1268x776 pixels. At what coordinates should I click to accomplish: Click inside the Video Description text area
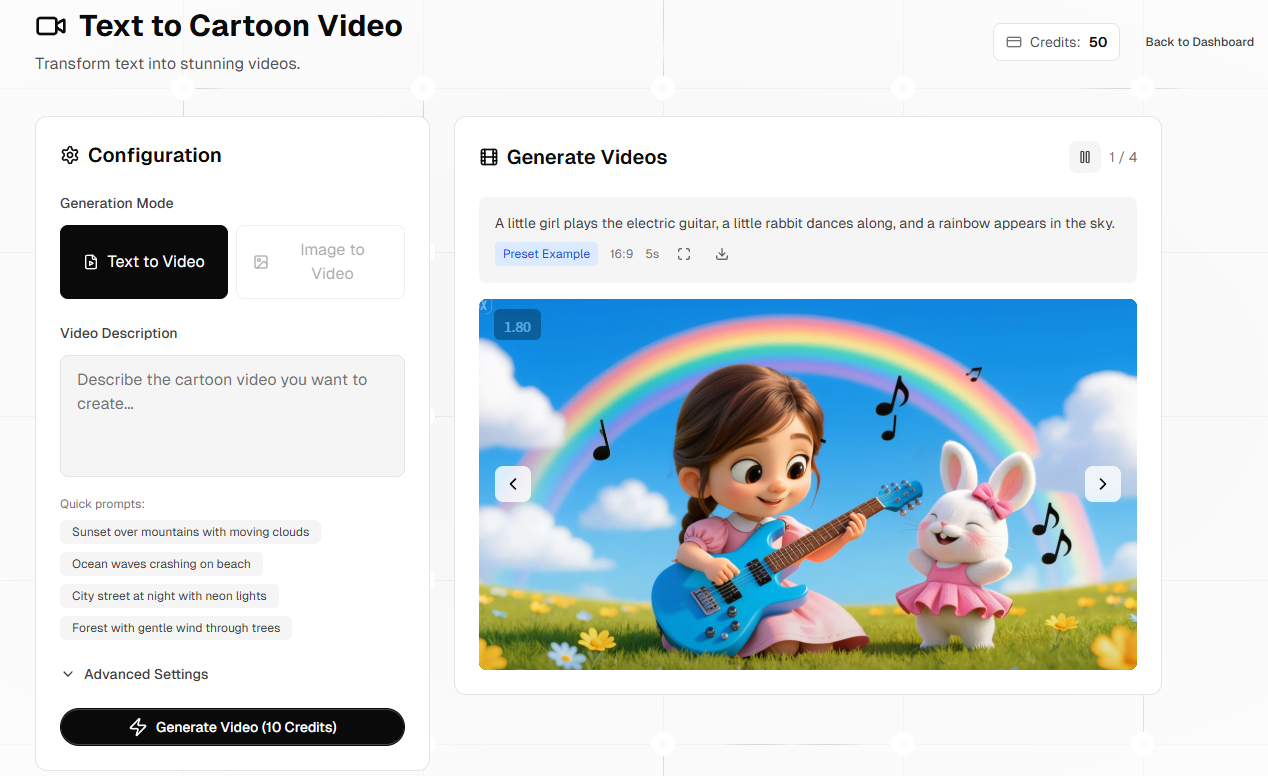(x=232, y=415)
